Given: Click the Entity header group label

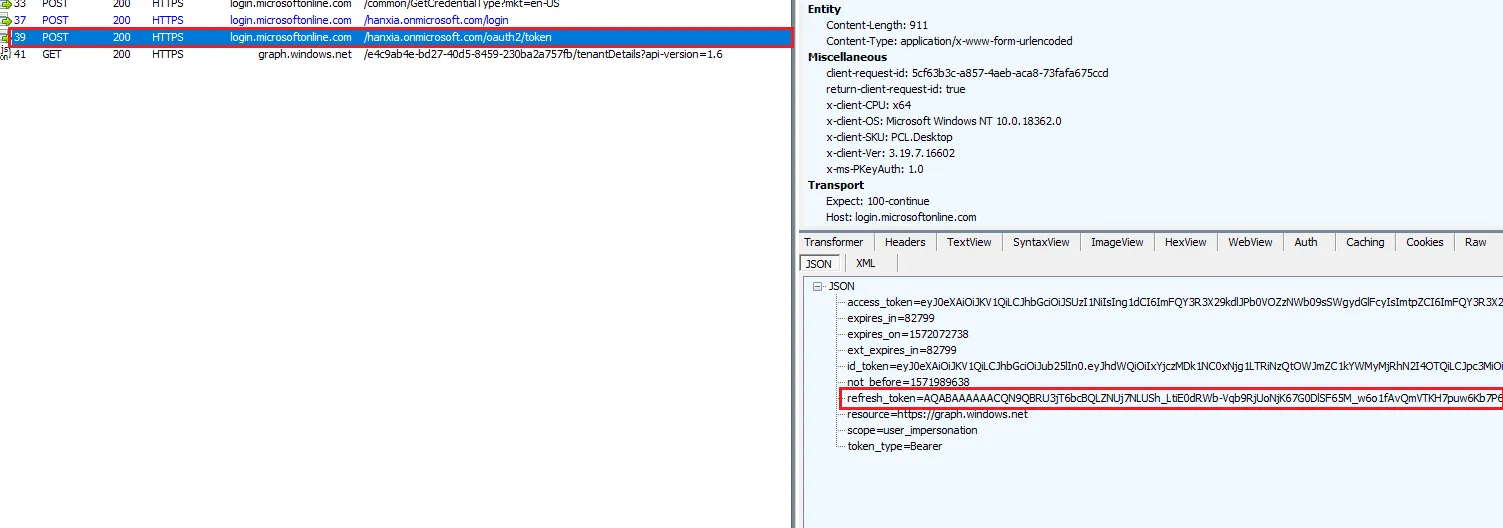Looking at the screenshot, I should 824,9.
